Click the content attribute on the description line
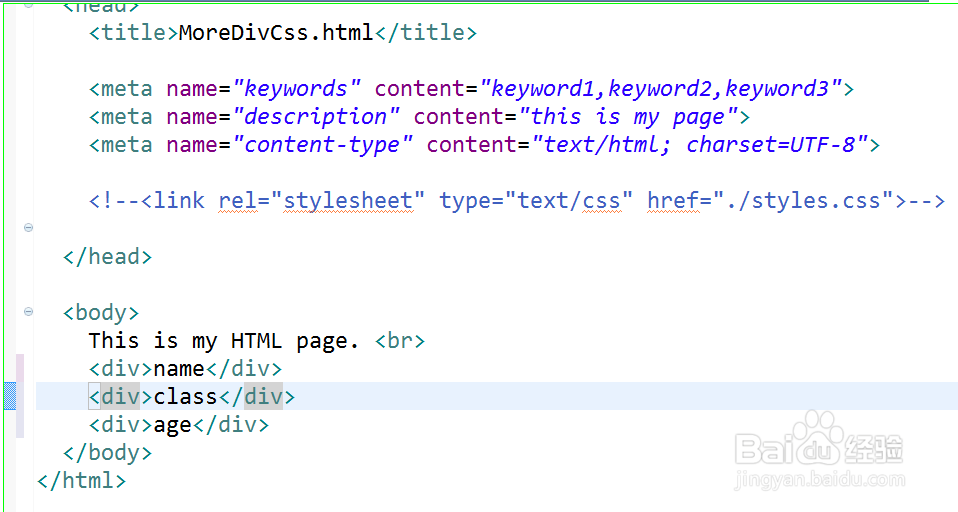 coord(459,117)
